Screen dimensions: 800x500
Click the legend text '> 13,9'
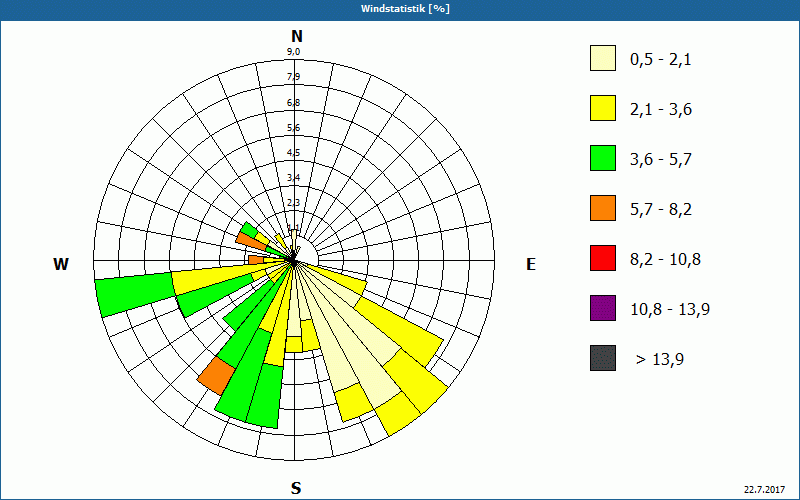pos(660,360)
